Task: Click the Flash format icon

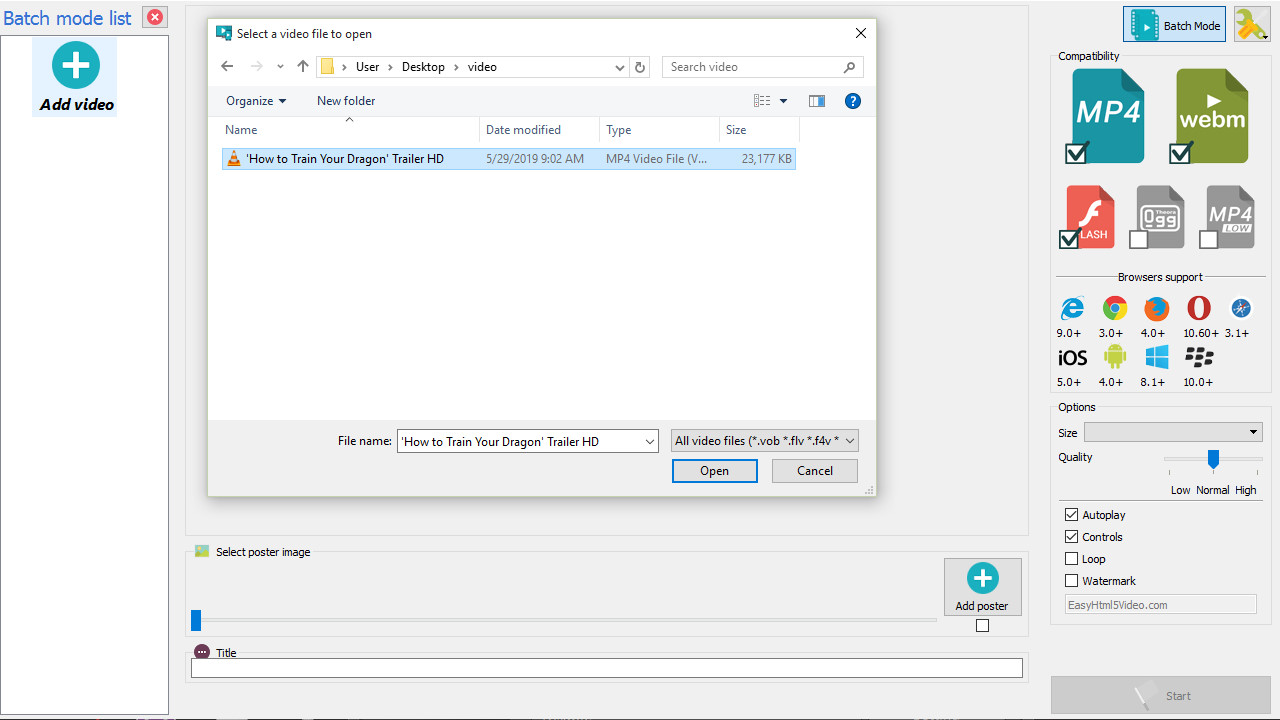Action: click(x=1091, y=214)
